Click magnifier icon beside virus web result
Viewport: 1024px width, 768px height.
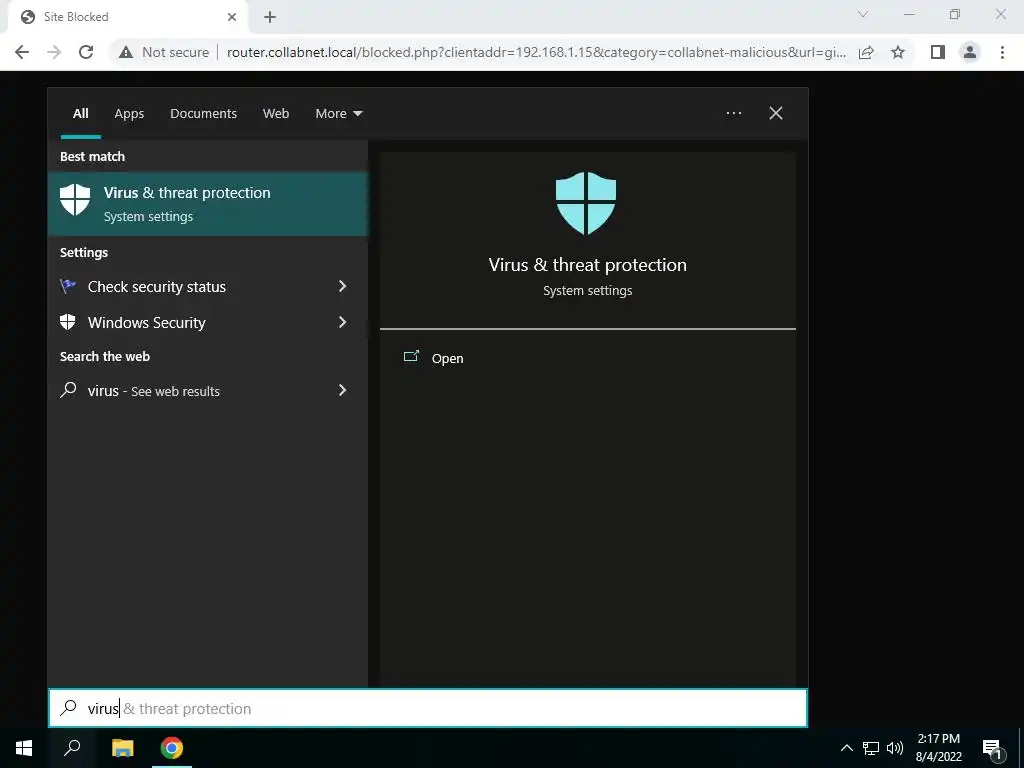tap(68, 390)
